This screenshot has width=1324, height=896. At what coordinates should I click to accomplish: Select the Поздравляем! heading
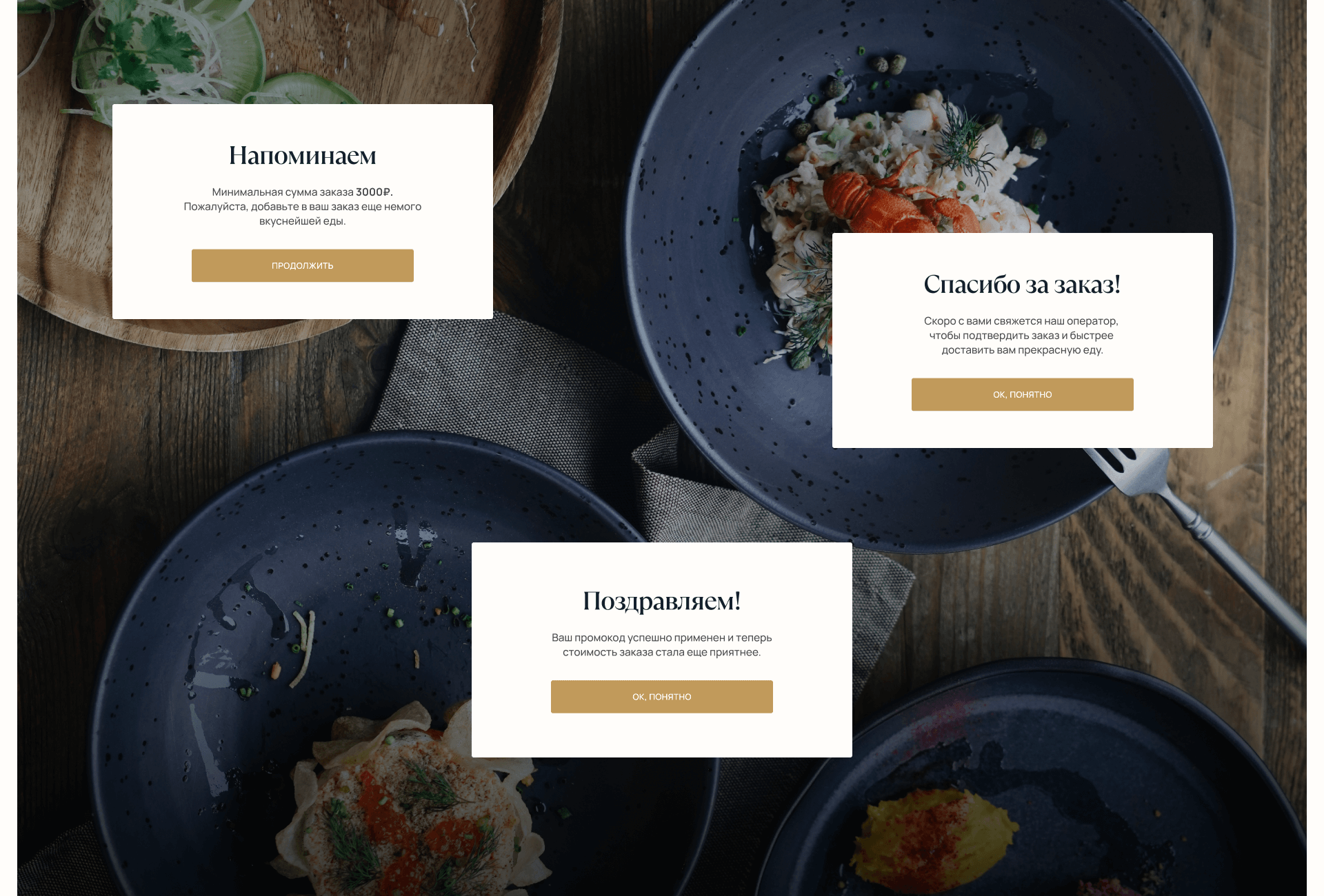662,601
